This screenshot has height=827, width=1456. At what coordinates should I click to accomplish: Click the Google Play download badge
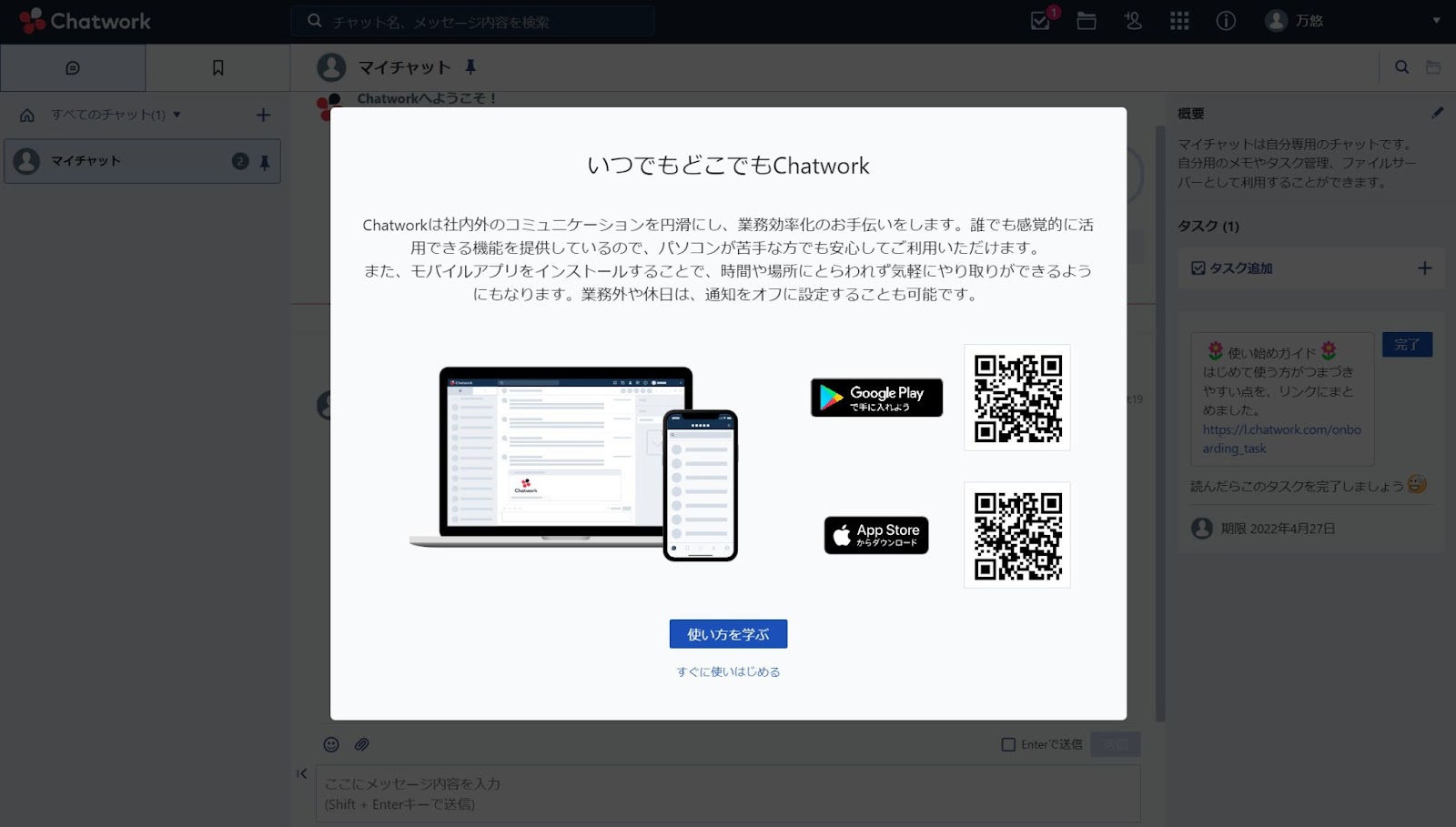click(876, 398)
